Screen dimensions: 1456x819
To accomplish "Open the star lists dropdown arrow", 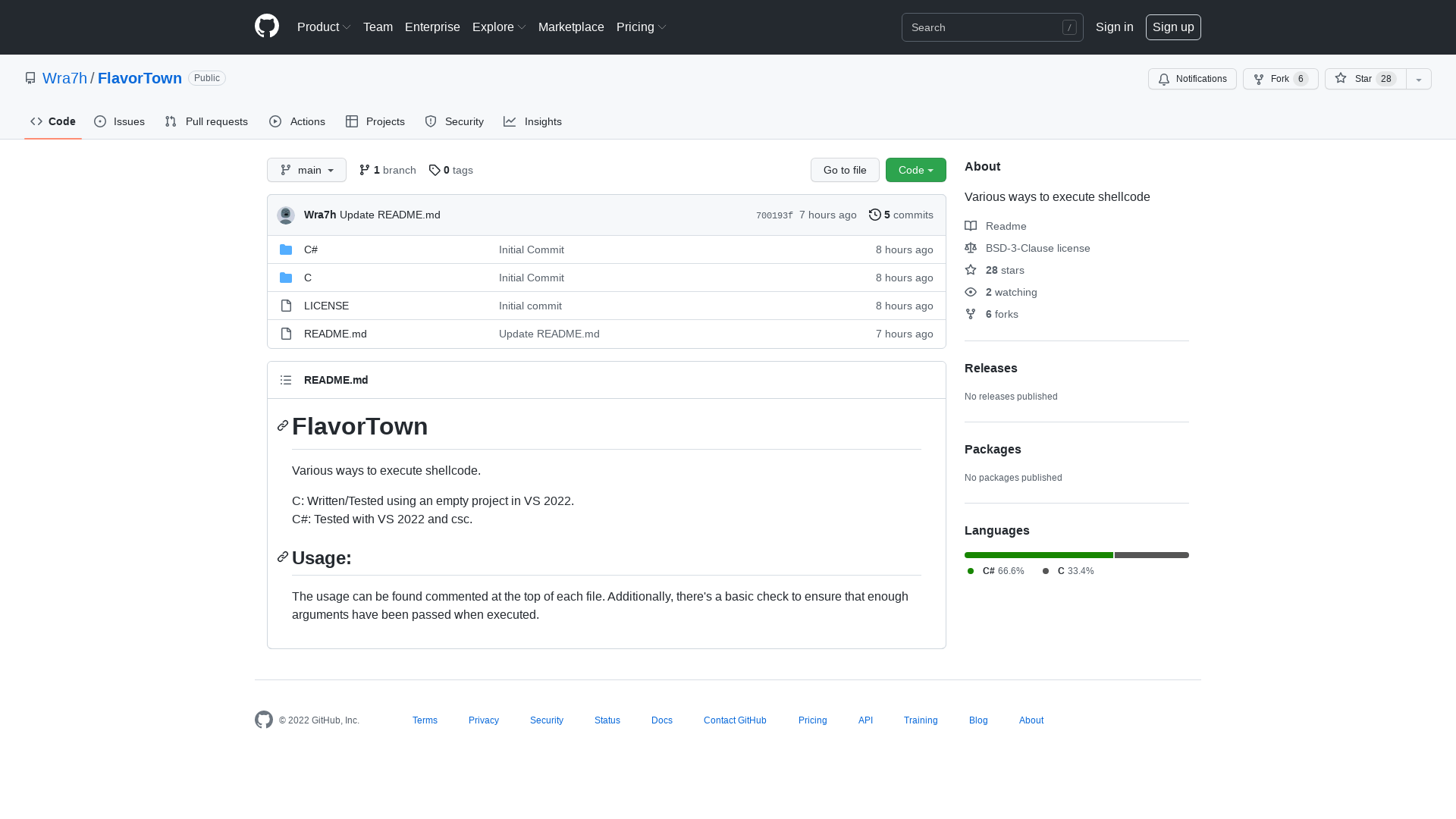I will tap(1419, 79).
